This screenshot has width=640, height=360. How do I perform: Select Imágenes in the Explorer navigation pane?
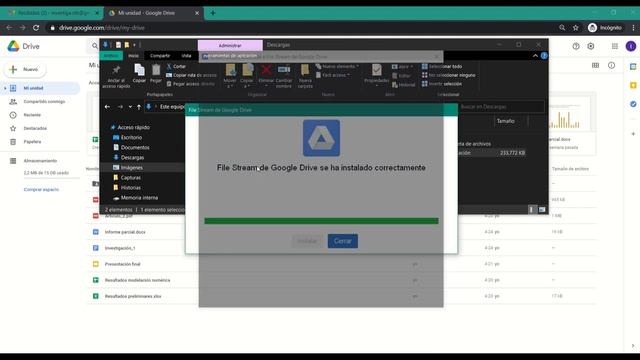click(131, 167)
